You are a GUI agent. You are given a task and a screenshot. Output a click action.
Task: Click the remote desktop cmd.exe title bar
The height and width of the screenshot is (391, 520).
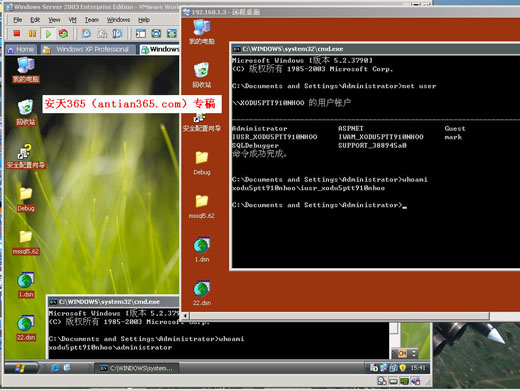coord(375,49)
